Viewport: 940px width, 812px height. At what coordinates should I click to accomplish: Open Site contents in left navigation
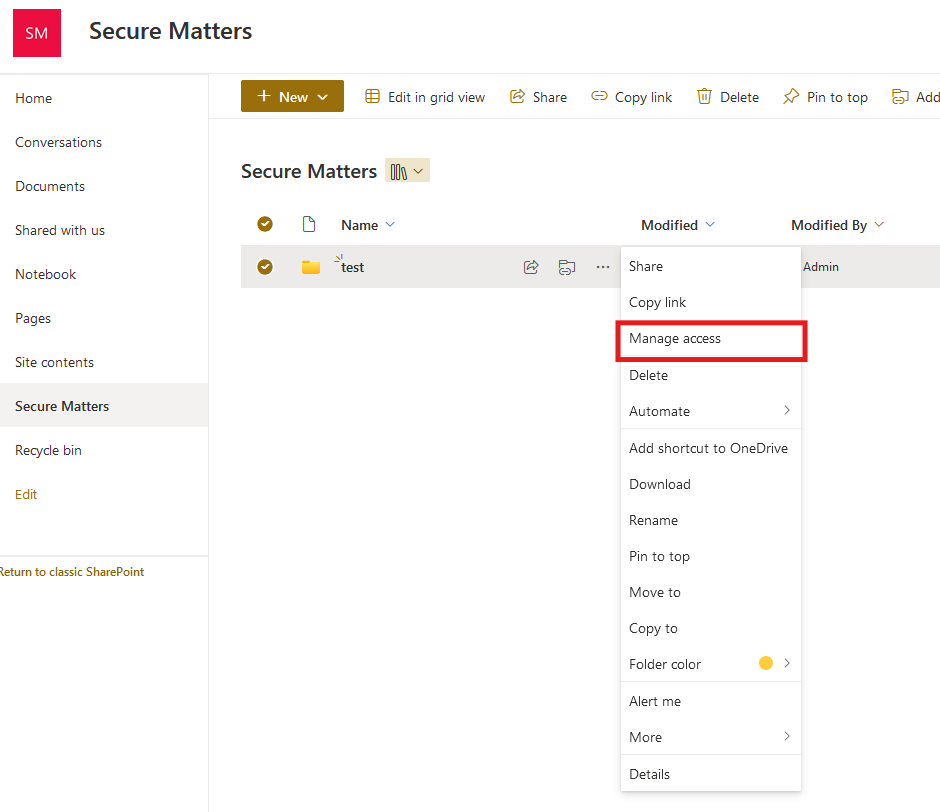click(55, 362)
